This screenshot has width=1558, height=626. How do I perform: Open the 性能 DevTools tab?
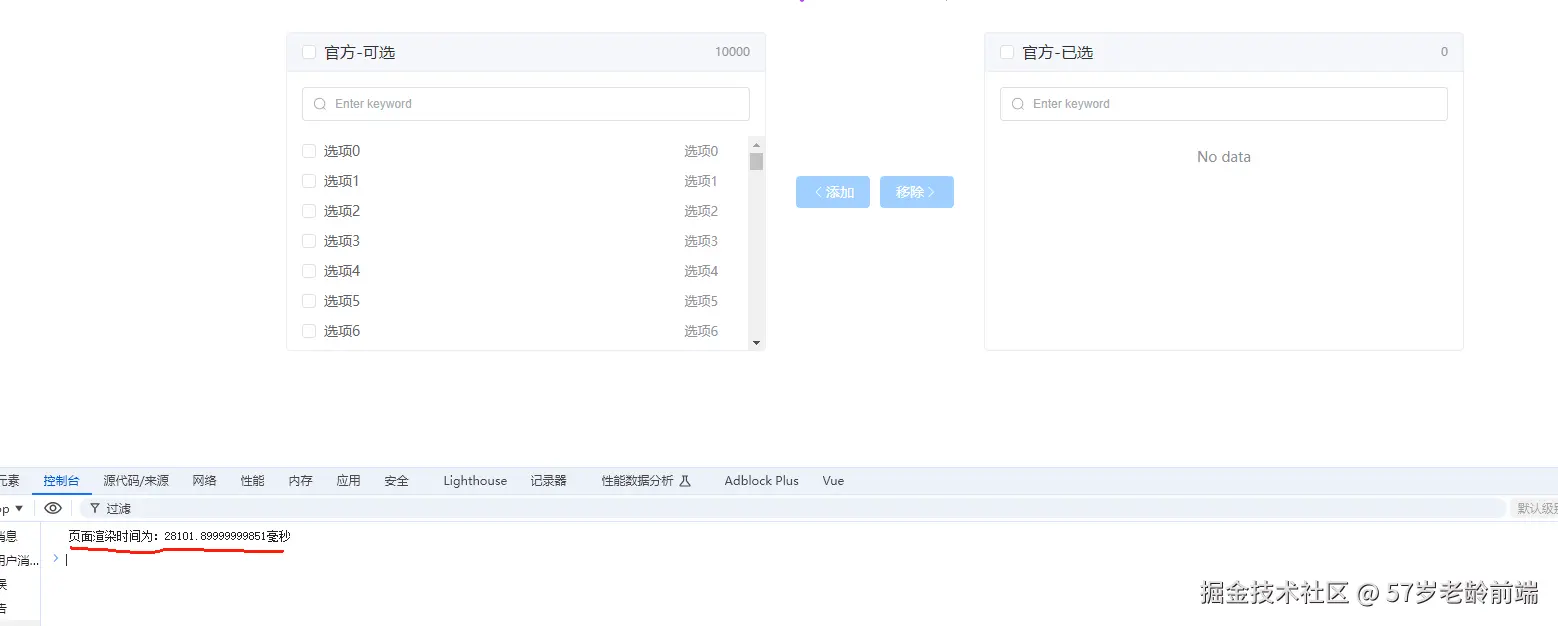tap(253, 481)
